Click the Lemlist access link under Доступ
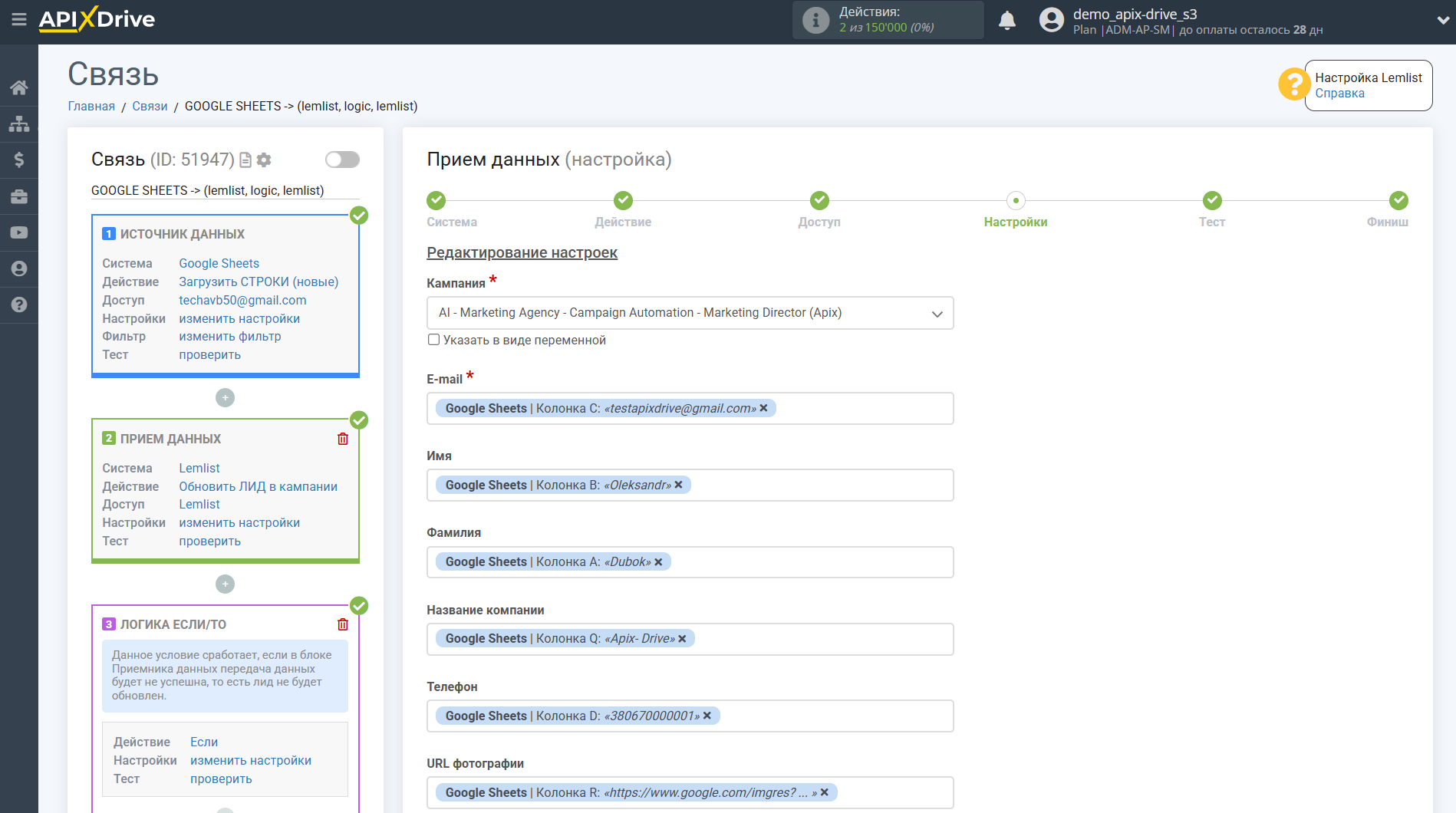The height and width of the screenshot is (813, 1456). coord(199,504)
